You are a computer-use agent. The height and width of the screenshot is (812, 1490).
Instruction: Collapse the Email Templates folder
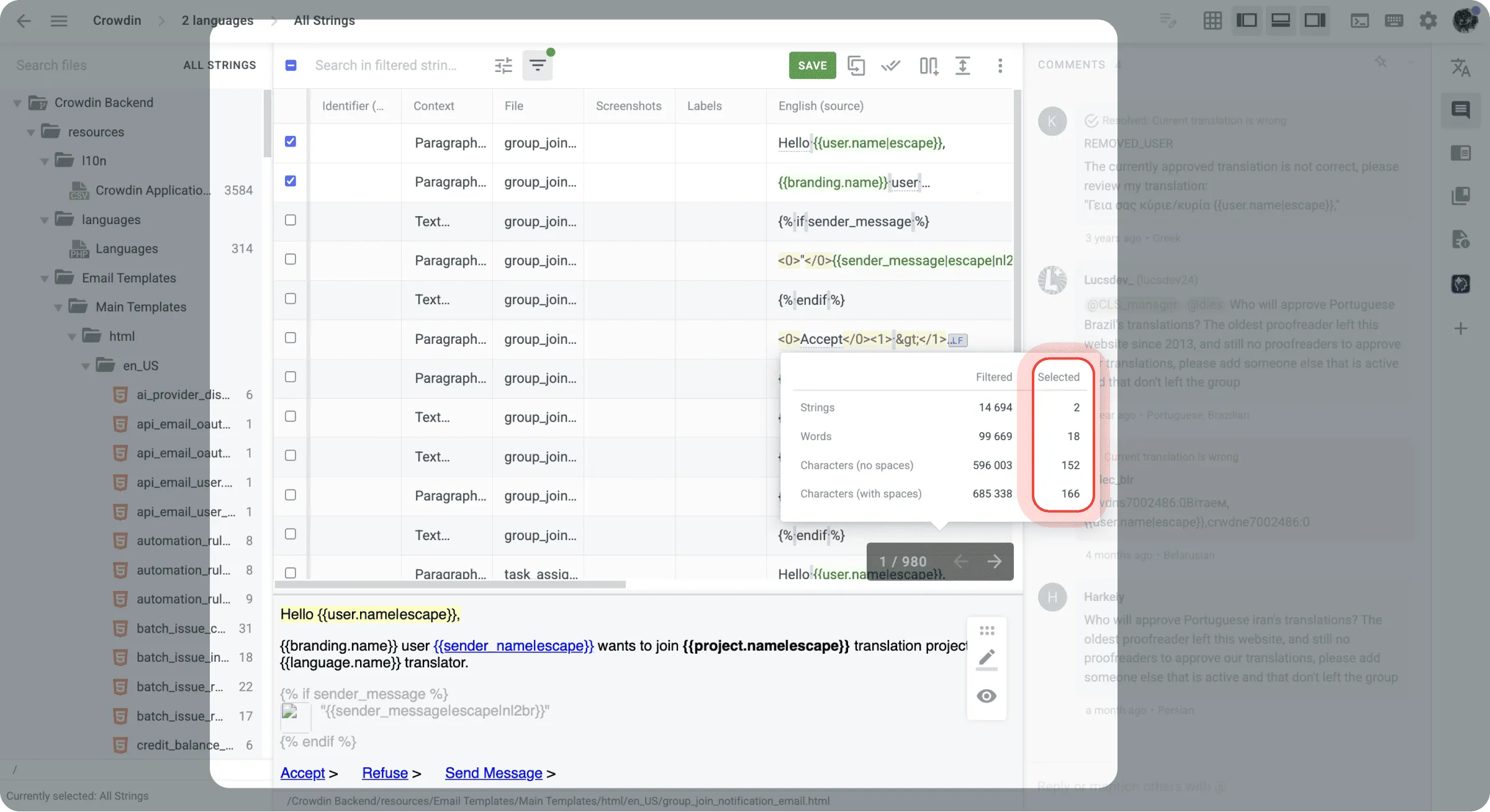43,278
